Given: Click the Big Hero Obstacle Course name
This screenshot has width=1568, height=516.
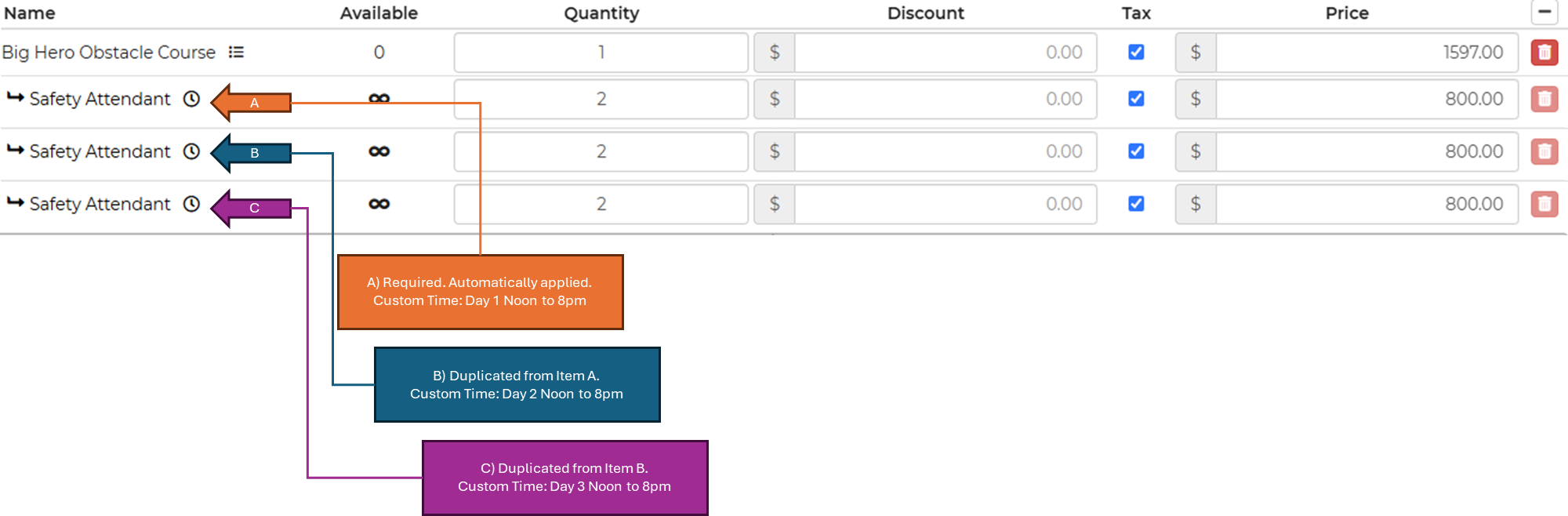Looking at the screenshot, I should (108, 53).
